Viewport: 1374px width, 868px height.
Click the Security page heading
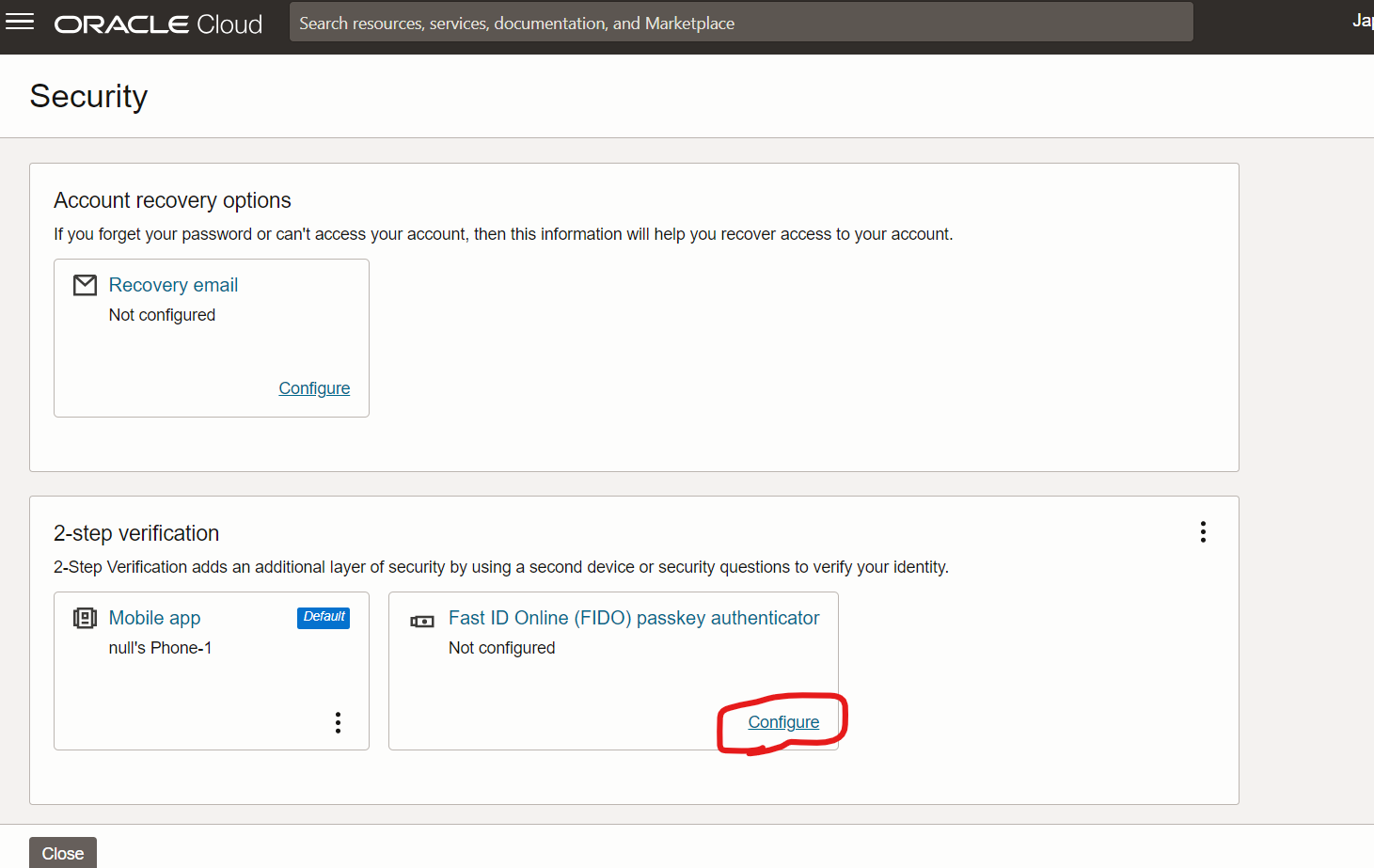click(88, 97)
